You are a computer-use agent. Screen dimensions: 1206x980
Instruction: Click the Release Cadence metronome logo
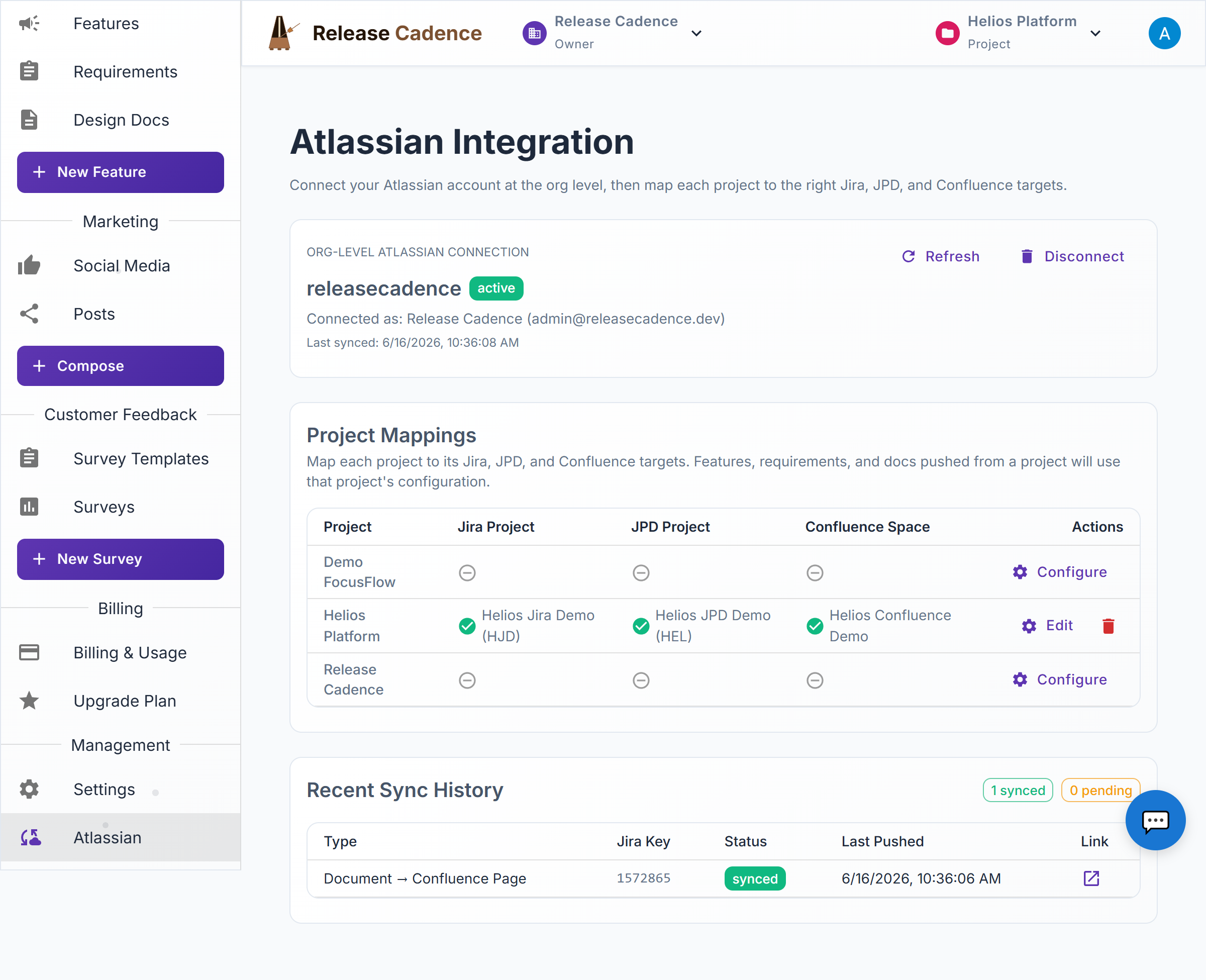[x=283, y=33]
